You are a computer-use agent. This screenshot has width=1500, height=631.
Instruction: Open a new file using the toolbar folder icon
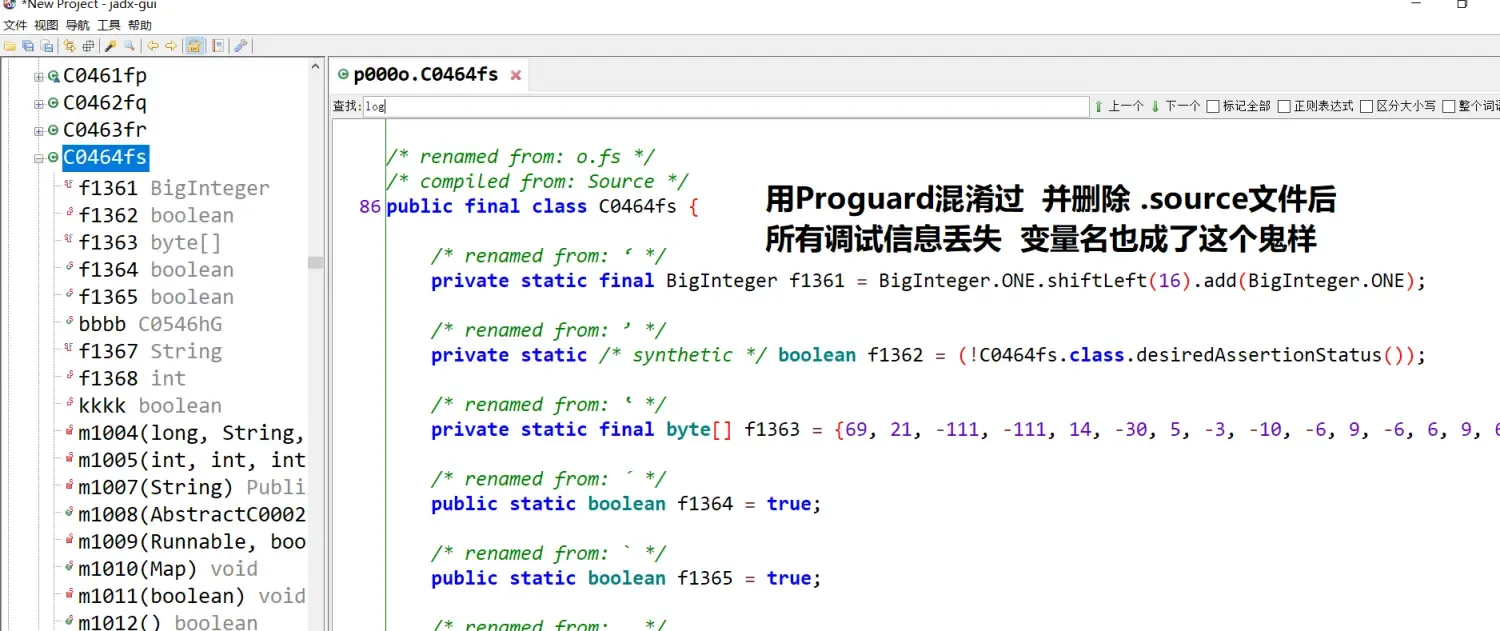coord(10,45)
